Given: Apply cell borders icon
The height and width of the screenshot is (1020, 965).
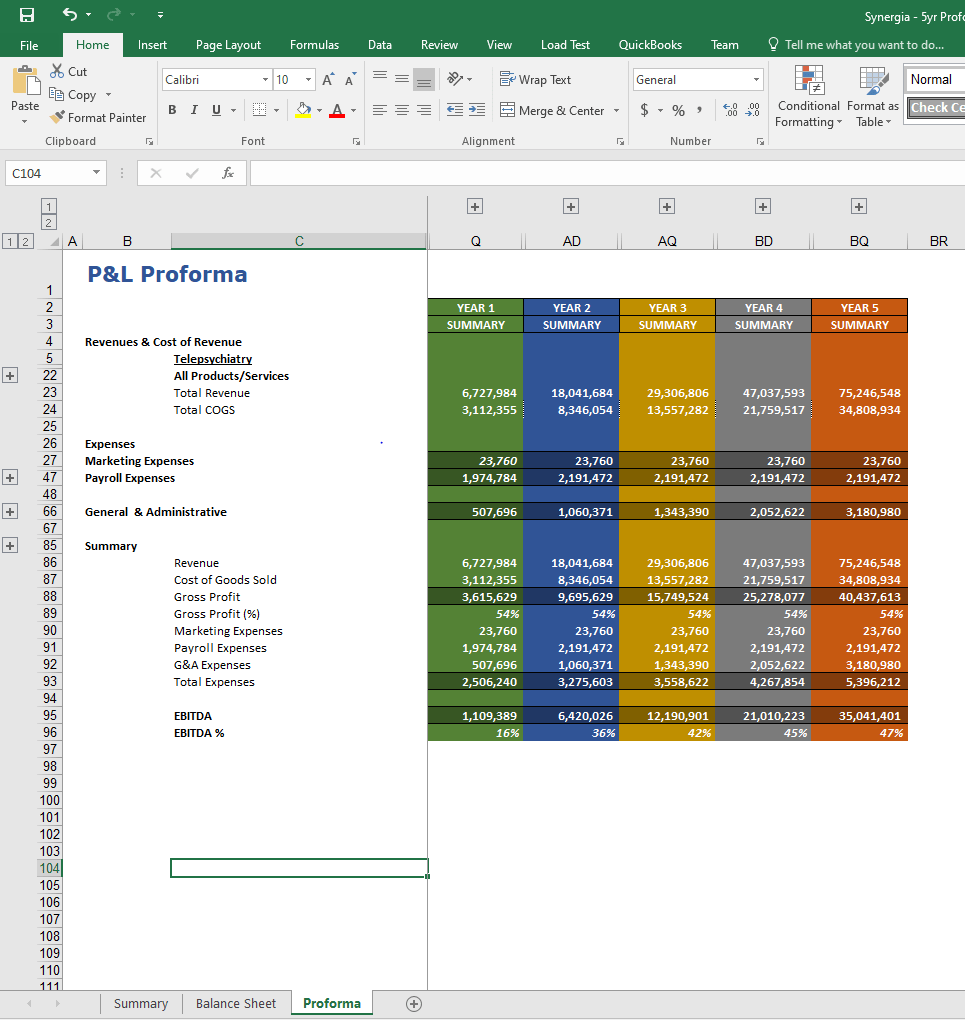Looking at the screenshot, I should 260,111.
